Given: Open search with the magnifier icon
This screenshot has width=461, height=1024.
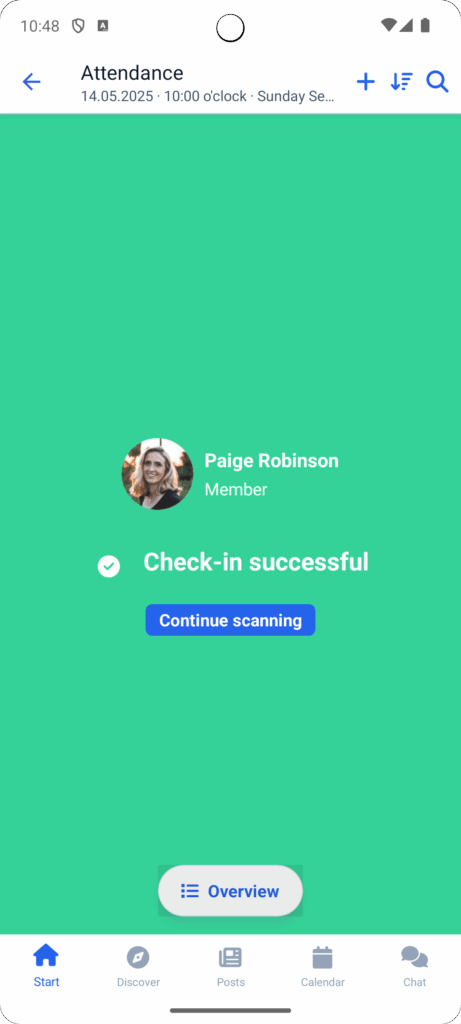Looking at the screenshot, I should coord(437,82).
